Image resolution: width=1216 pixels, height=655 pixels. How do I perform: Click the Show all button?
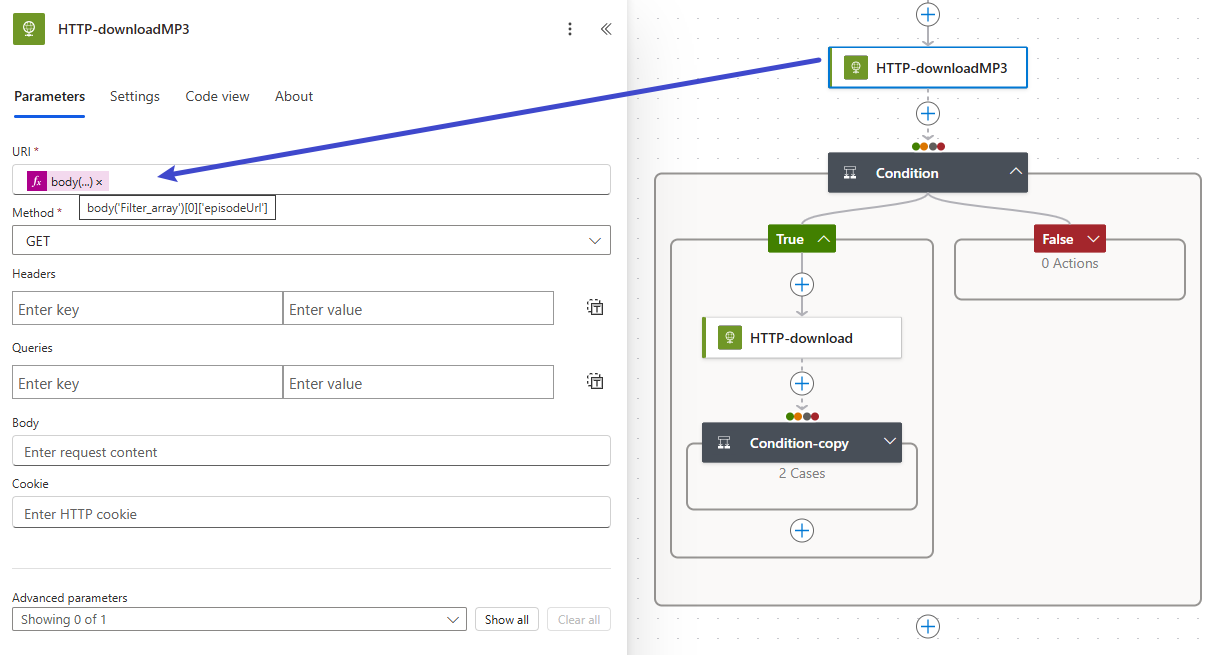pyautogui.click(x=507, y=620)
